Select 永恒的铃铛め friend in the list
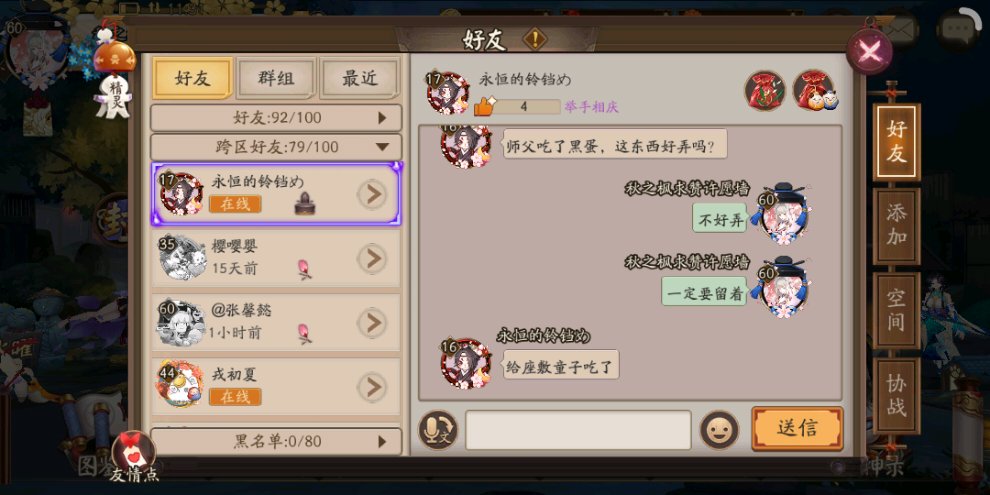This screenshot has width=990, height=495. pyautogui.click(x=276, y=194)
